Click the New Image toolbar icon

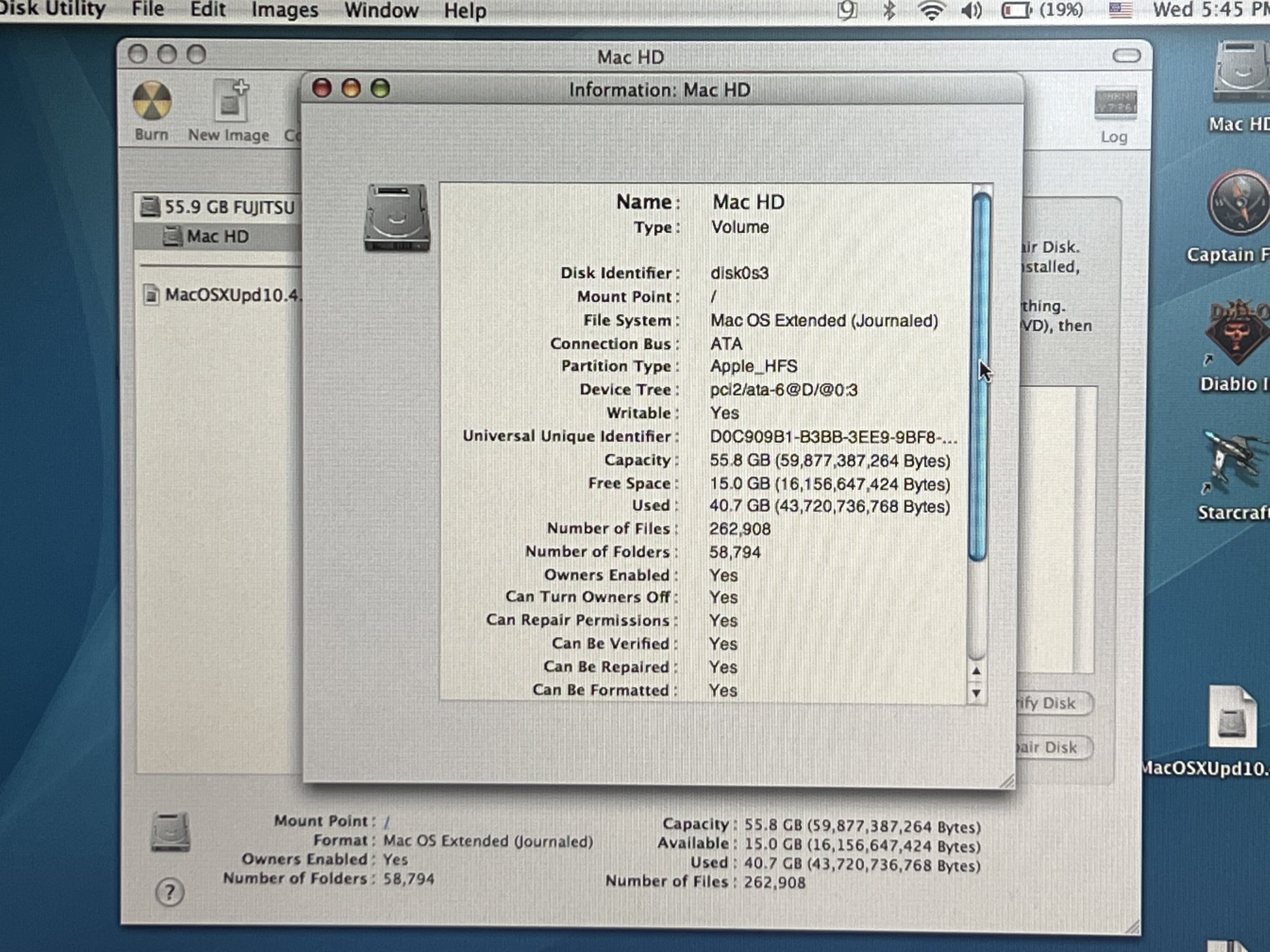coord(230,102)
